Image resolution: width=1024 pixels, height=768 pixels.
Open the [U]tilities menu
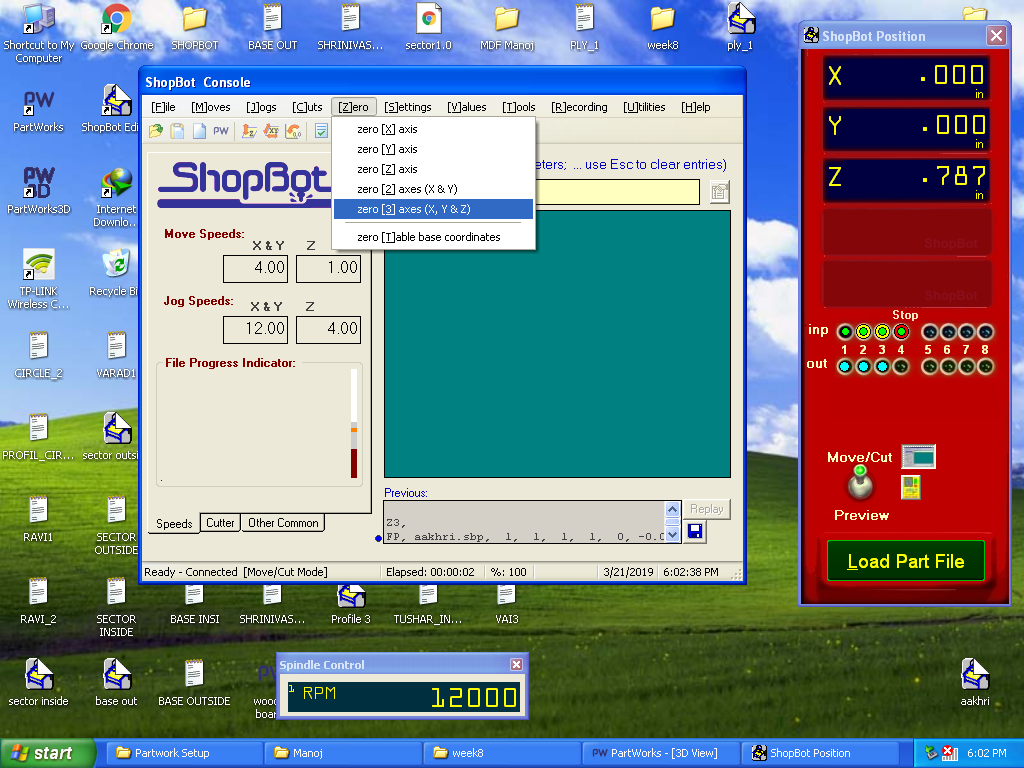point(644,107)
